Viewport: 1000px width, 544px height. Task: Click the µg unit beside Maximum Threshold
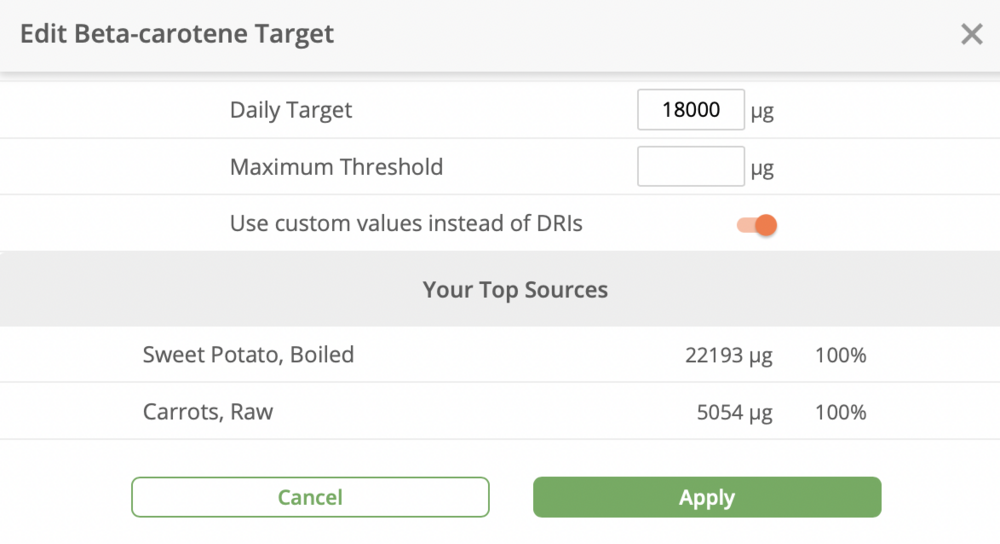pyautogui.click(x=762, y=168)
